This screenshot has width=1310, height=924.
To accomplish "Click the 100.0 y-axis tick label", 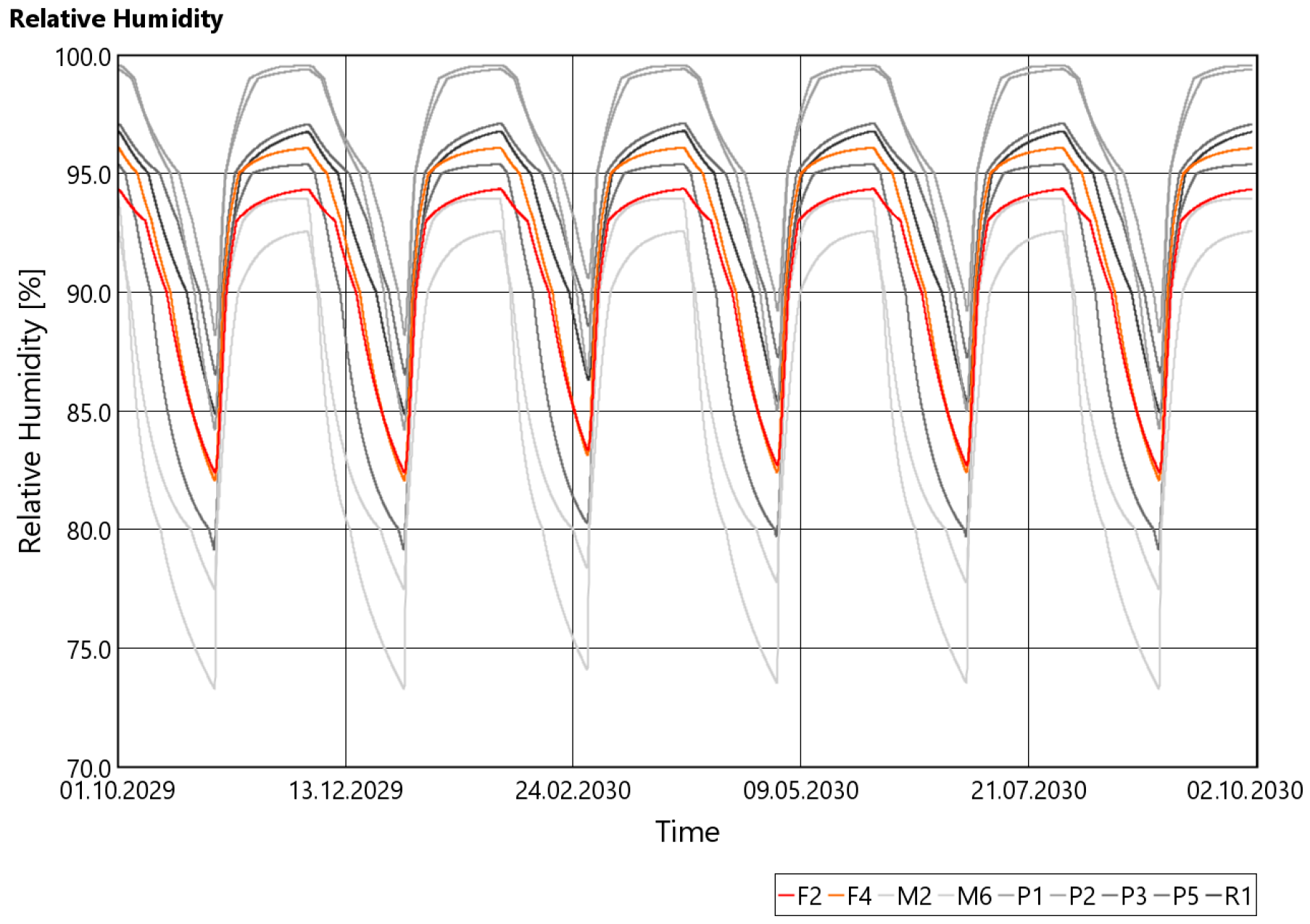I will tap(83, 57).
